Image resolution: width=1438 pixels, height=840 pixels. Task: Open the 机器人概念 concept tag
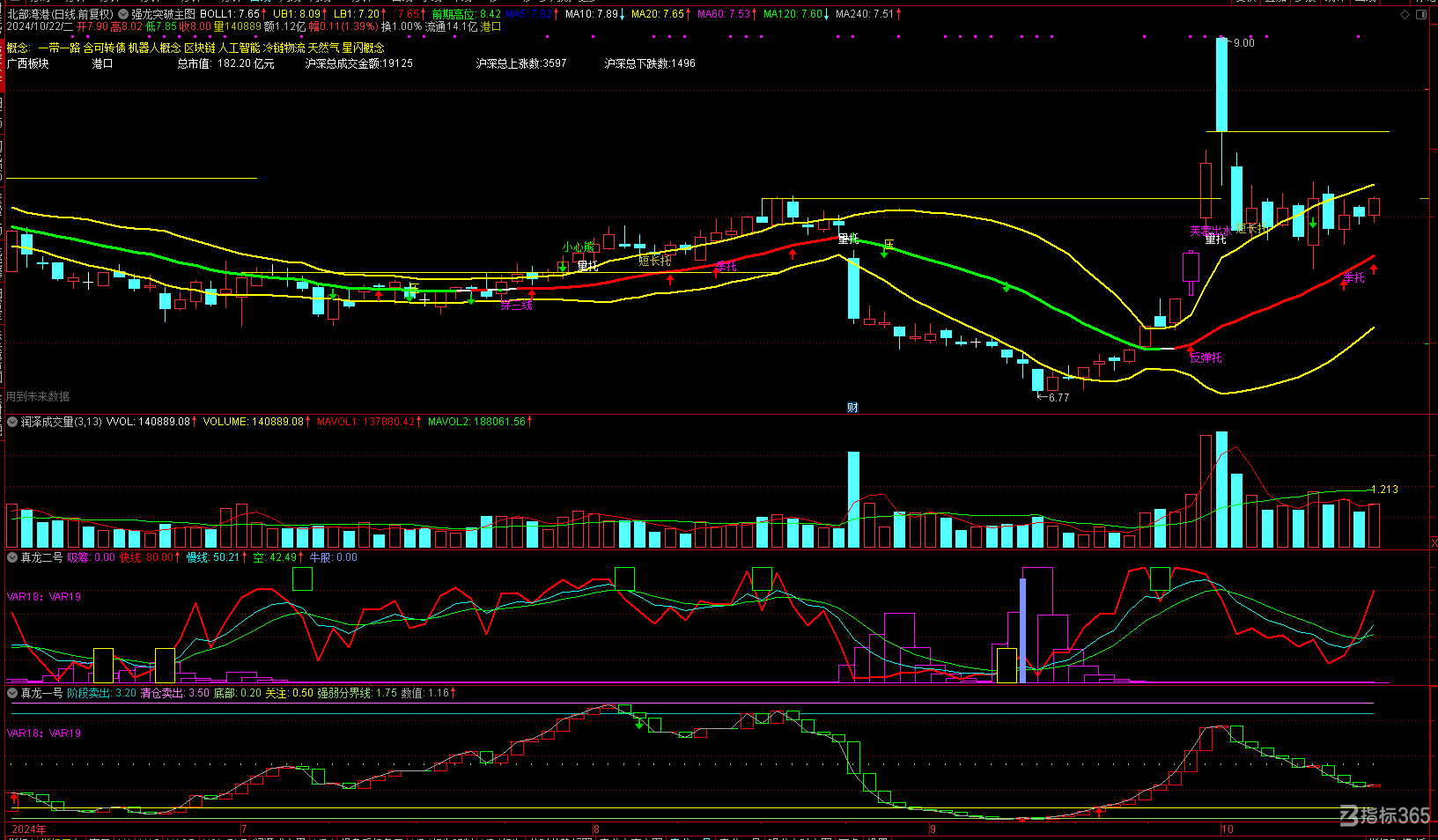pyautogui.click(x=154, y=48)
